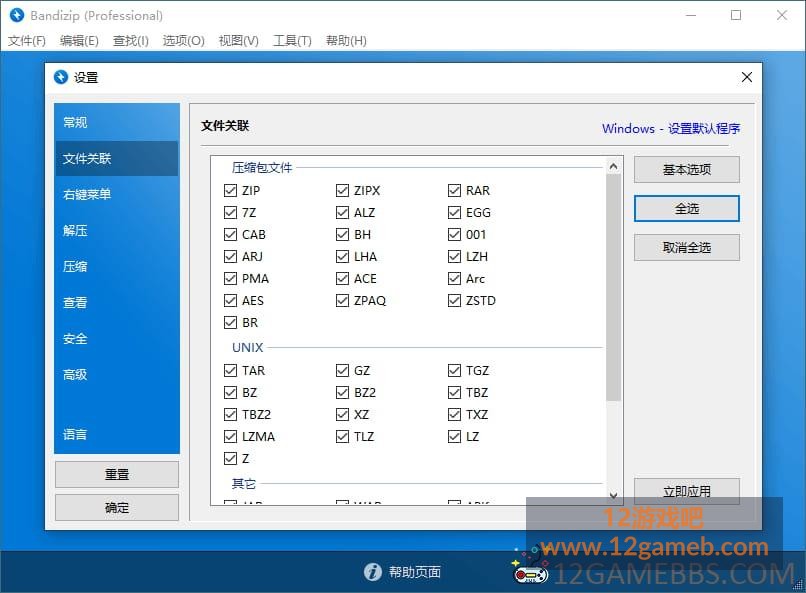Viewport: 806px width, 593px height.
Task: Click the file list scrollbar up arrow
Action: click(613, 166)
